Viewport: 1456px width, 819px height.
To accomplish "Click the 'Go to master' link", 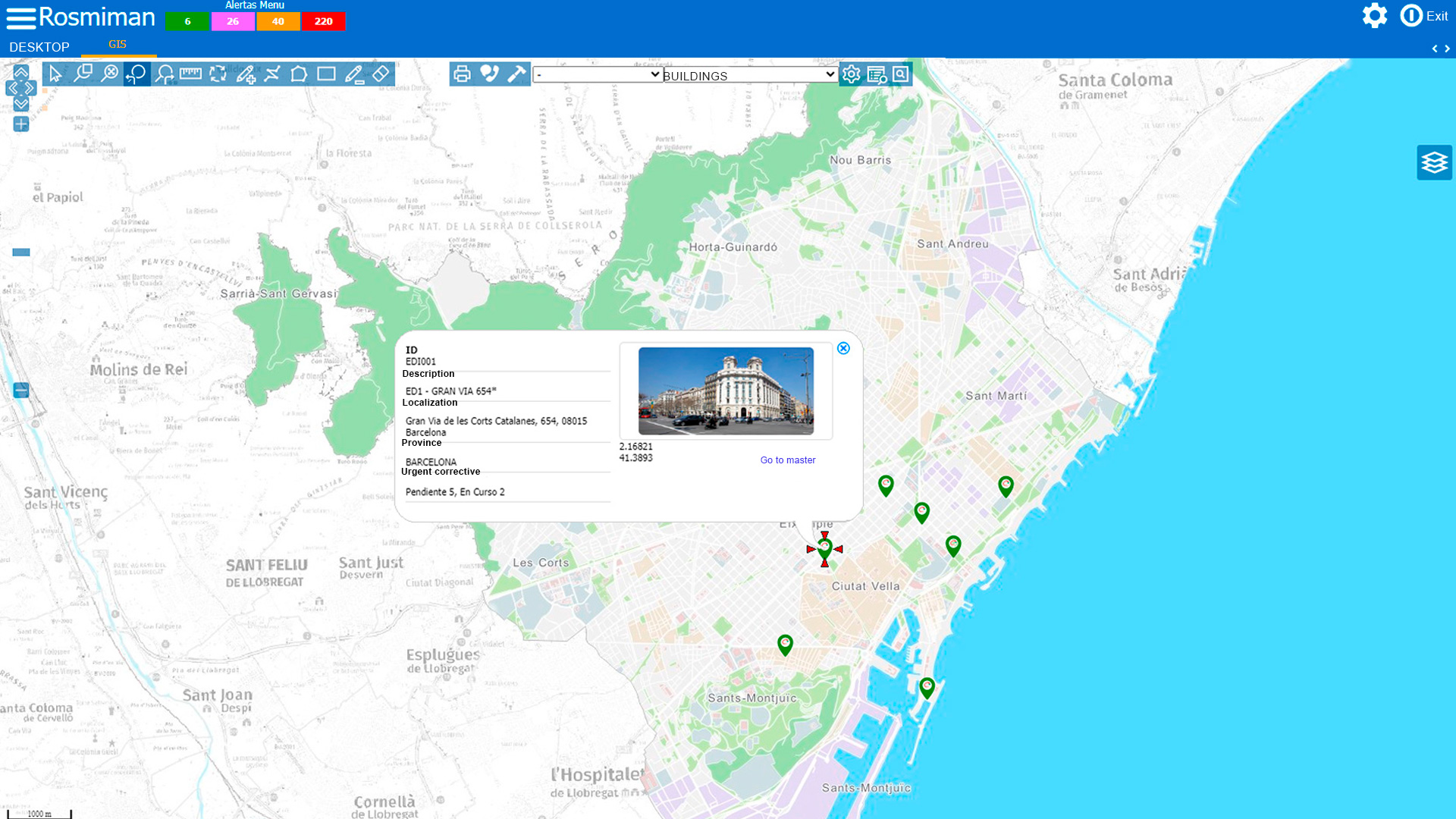I will [x=787, y=460].
